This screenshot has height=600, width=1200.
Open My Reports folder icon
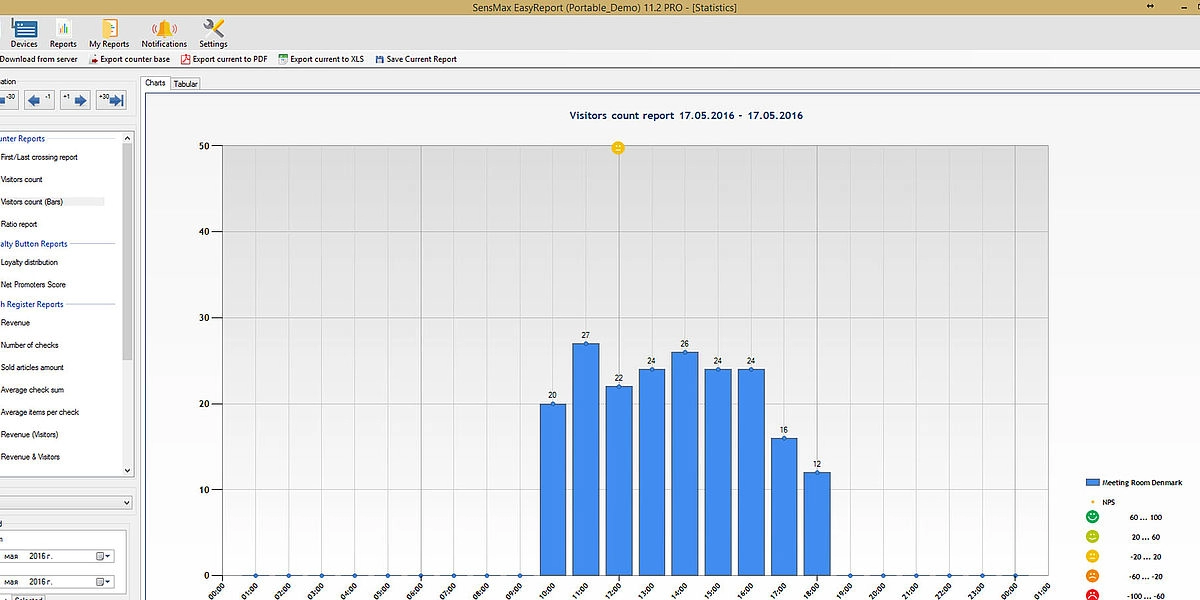click(x=109, y=32)
